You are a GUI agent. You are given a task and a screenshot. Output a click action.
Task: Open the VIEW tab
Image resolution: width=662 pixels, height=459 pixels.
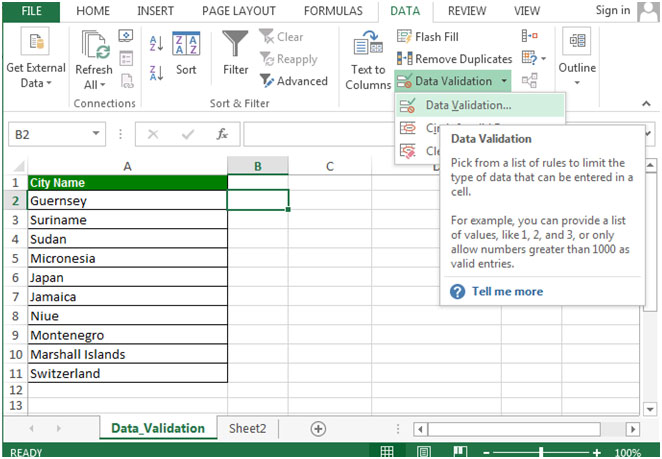[x=526, y=11]
